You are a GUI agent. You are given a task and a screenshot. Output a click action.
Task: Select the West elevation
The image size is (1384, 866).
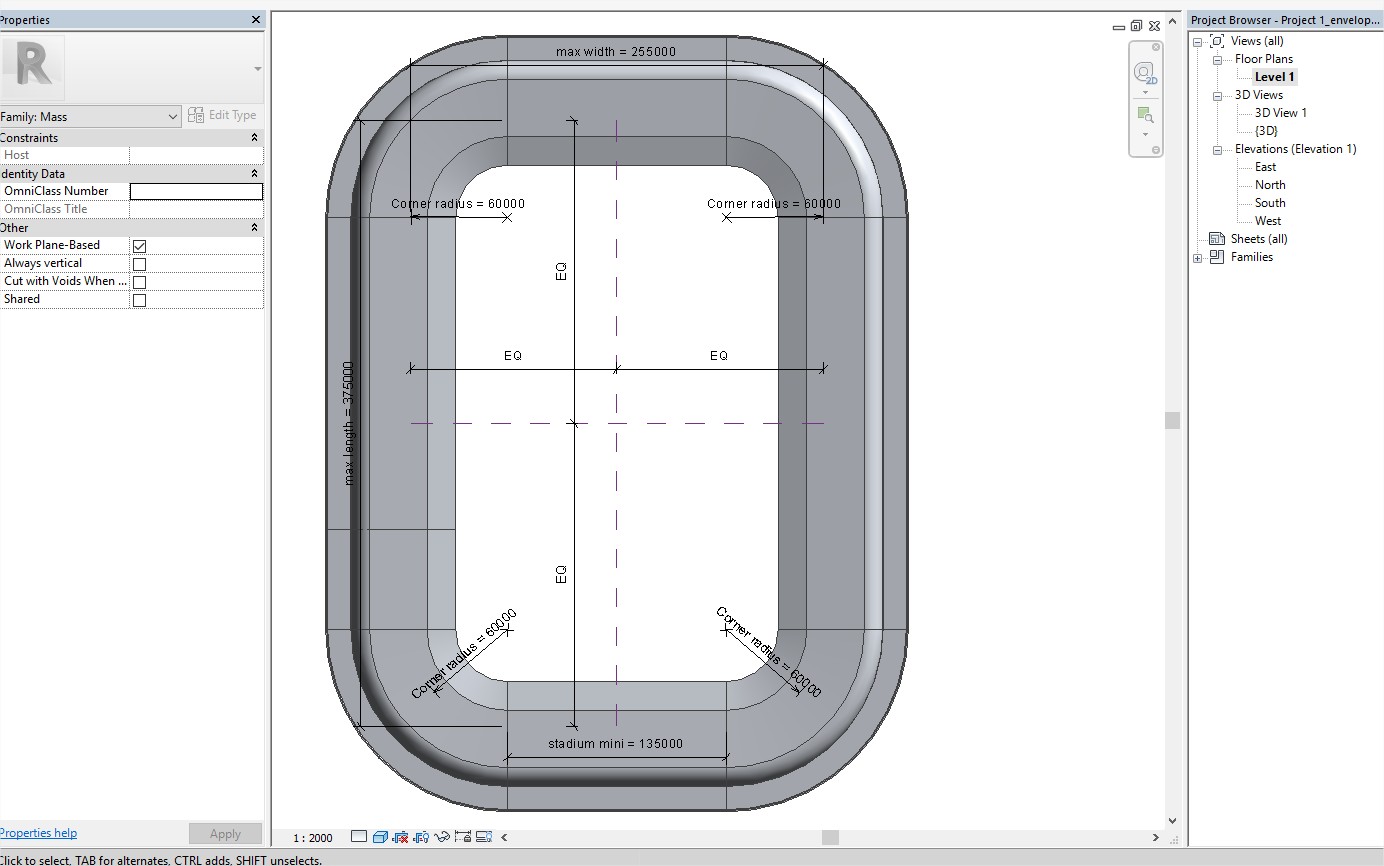point(1268,221)
